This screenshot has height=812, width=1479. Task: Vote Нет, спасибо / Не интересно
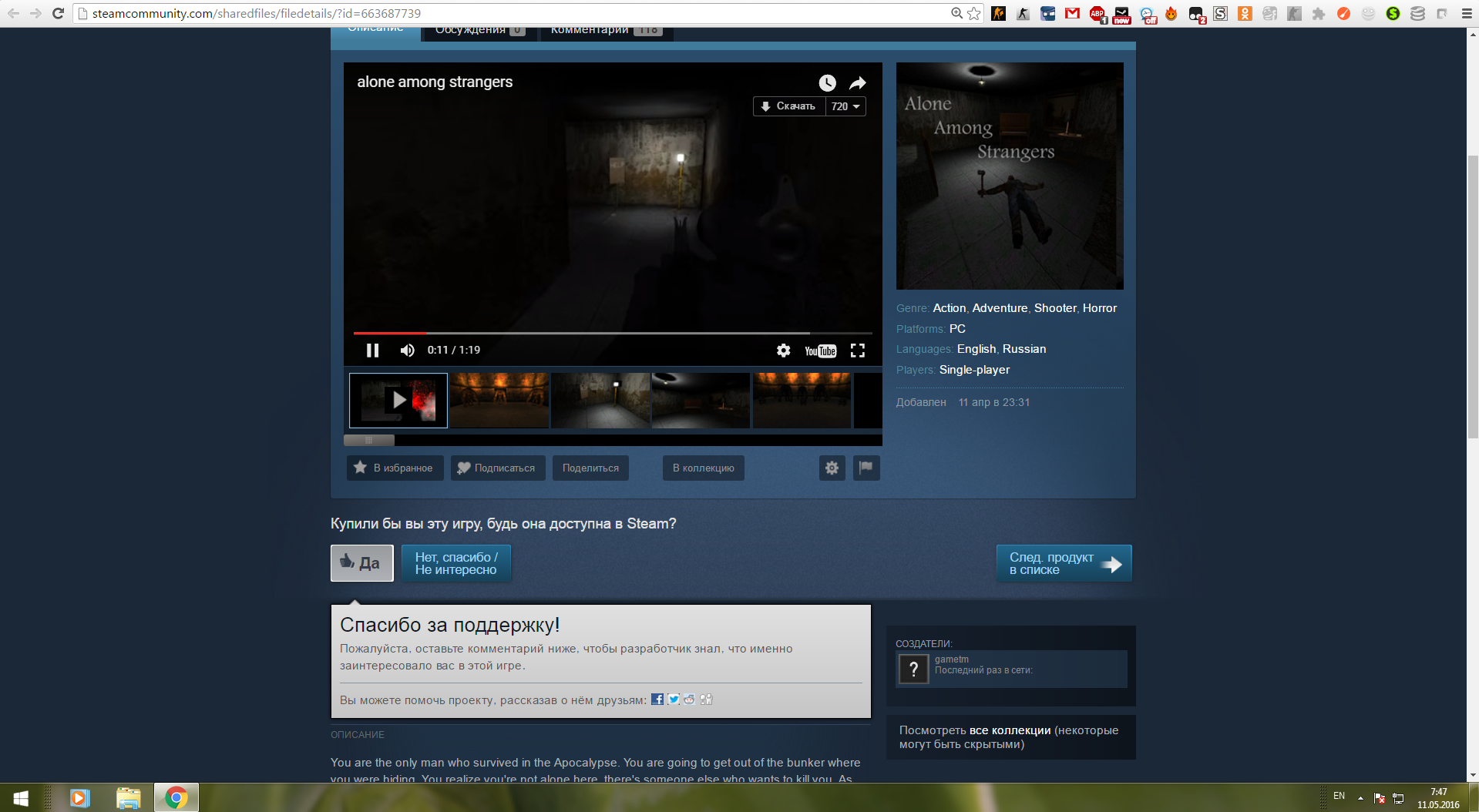point(456,563)
